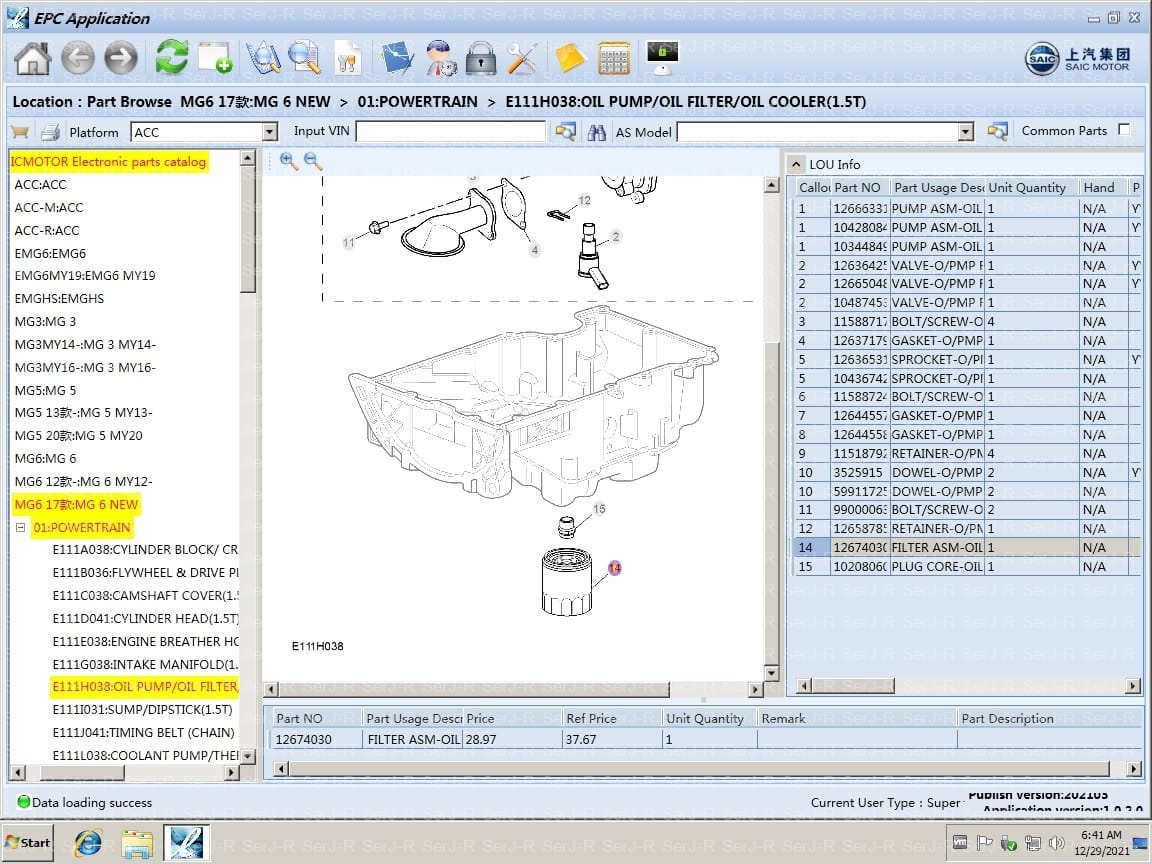The height and width of the screenshot is (864, 1152).
Task: Open the new window plus icon
Action: pyautogui.click(x=215, y=58)
